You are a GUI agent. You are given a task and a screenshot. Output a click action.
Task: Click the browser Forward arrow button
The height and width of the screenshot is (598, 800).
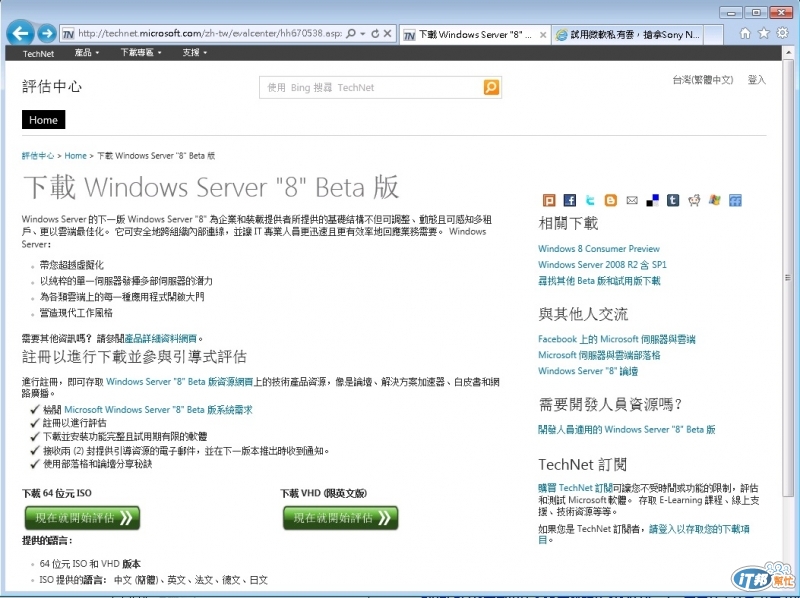(47, 34)
